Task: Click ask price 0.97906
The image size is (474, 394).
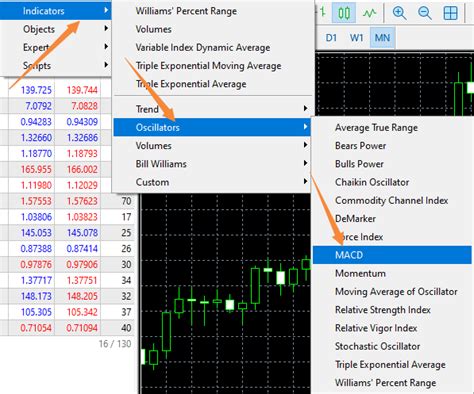Action: [82, 264]
